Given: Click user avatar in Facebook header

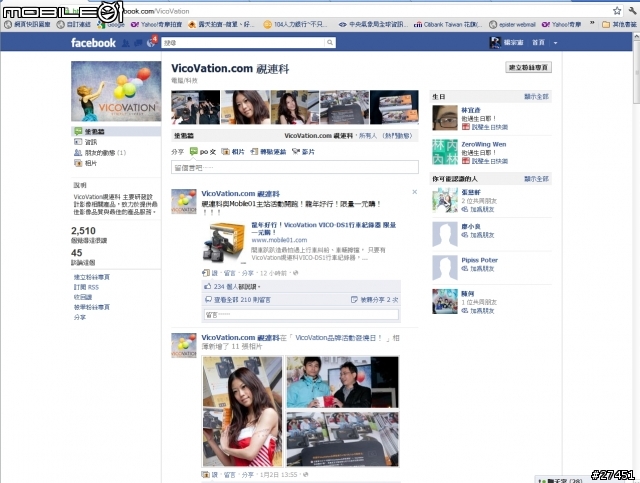Looking at the screenshot, I should pos(495,42).
